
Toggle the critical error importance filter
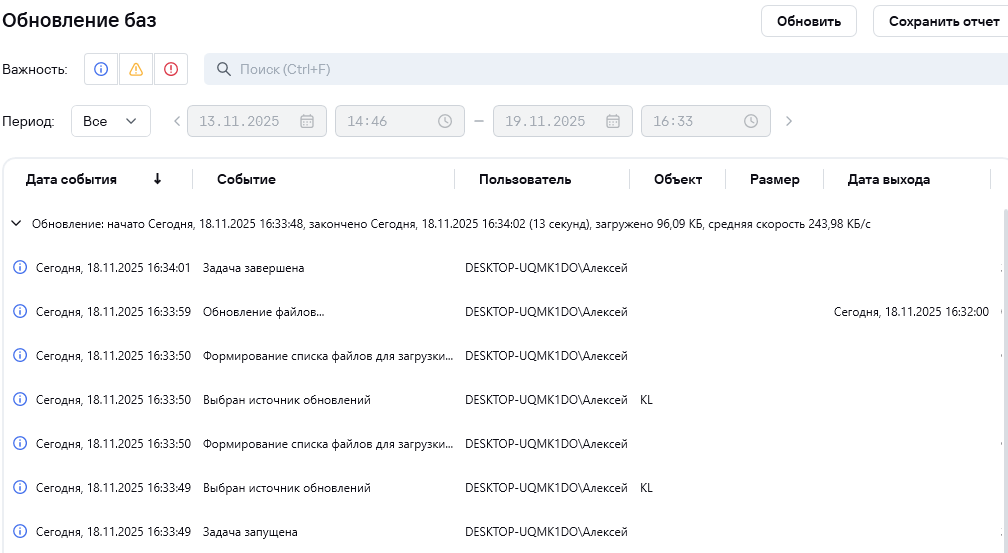[170, 69]
